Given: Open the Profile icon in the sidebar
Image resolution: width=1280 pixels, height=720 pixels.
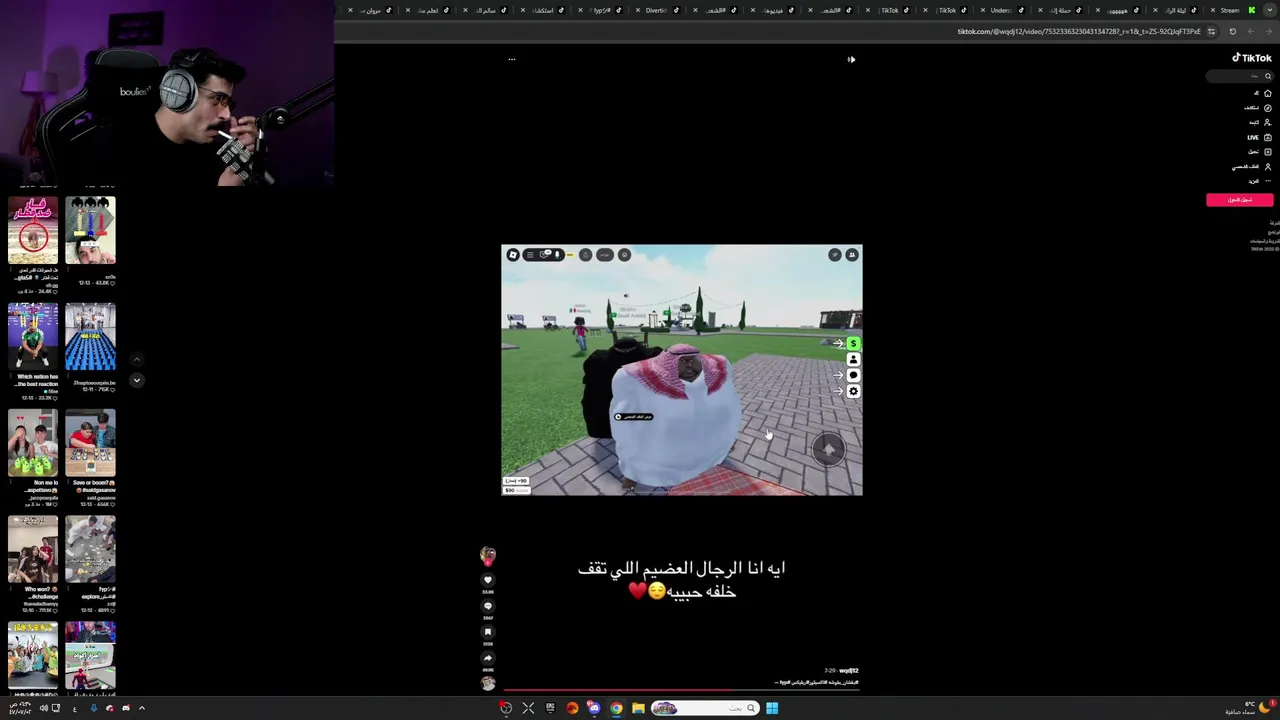Looking at the screenshot, I should [1267, 167].
